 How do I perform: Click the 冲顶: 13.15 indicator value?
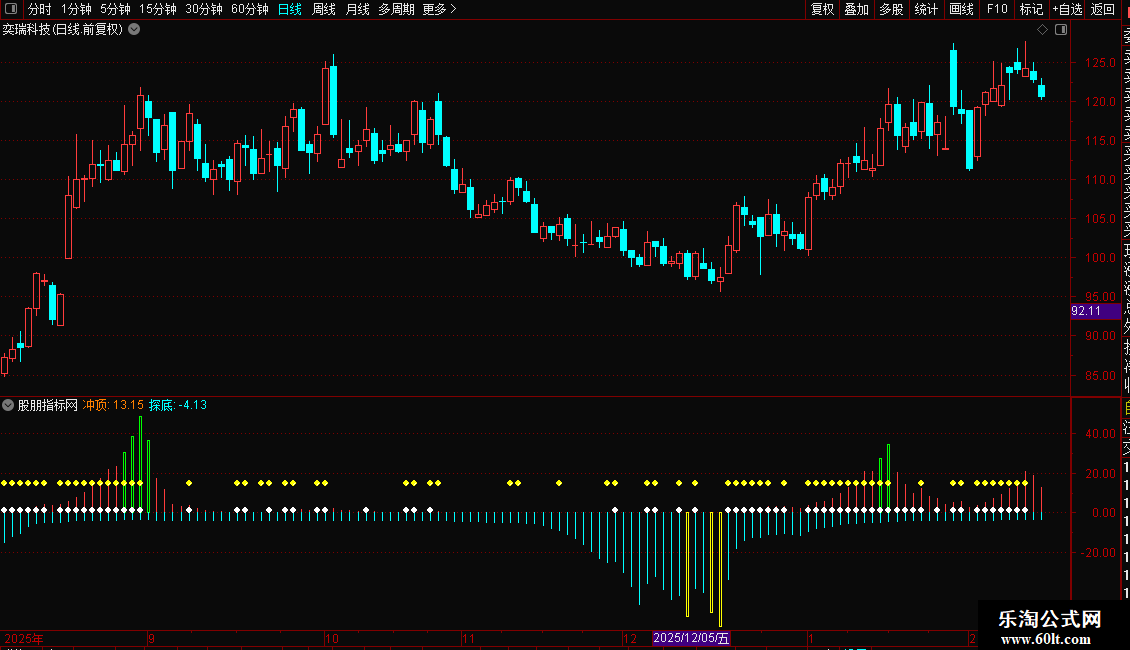113,405
